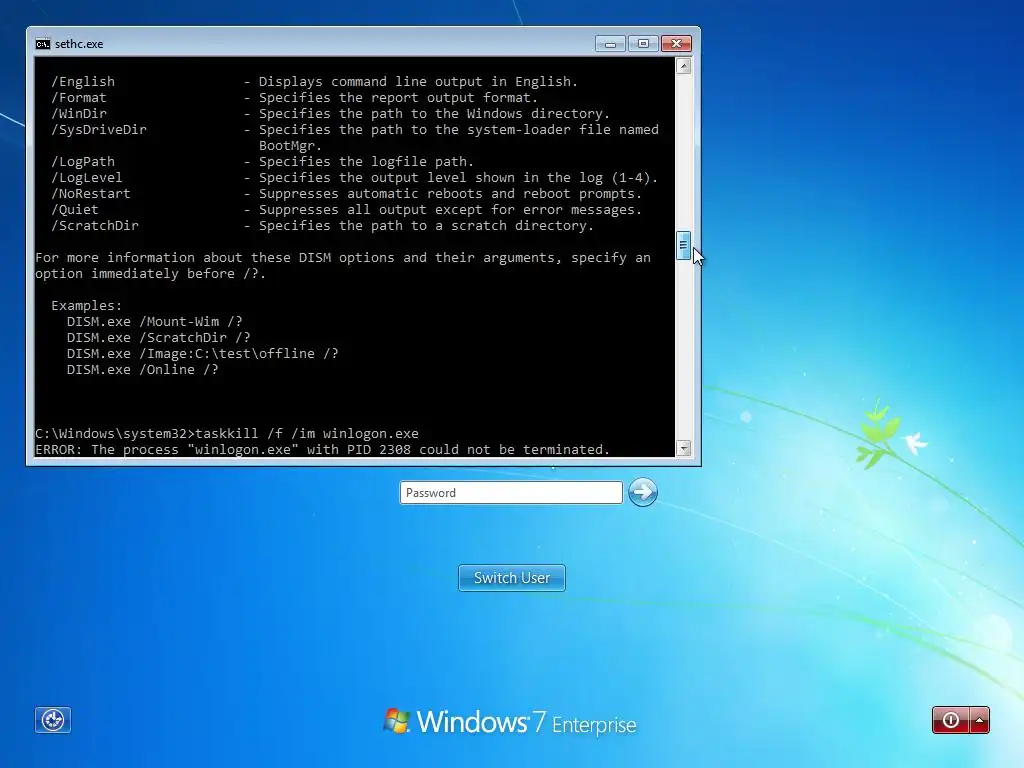This screenshot has width=1024, height=768.
Task: Click 'For more information about these DISM' line
Action: [343, 258]
